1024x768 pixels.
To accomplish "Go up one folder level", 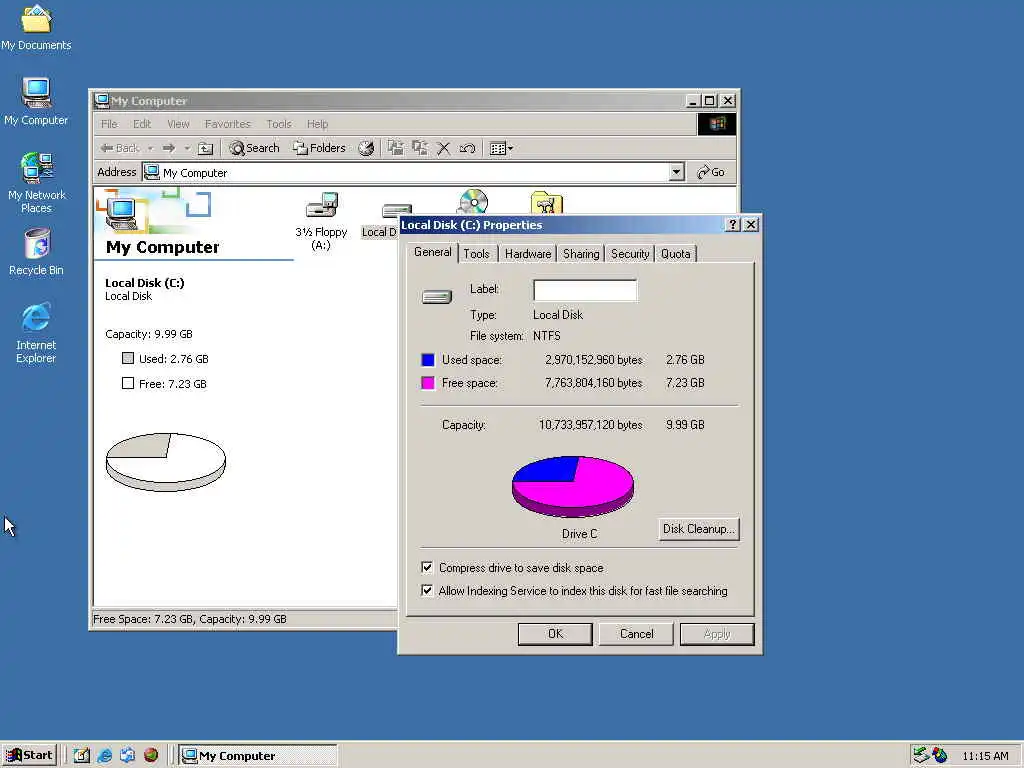I will (205, 148).
